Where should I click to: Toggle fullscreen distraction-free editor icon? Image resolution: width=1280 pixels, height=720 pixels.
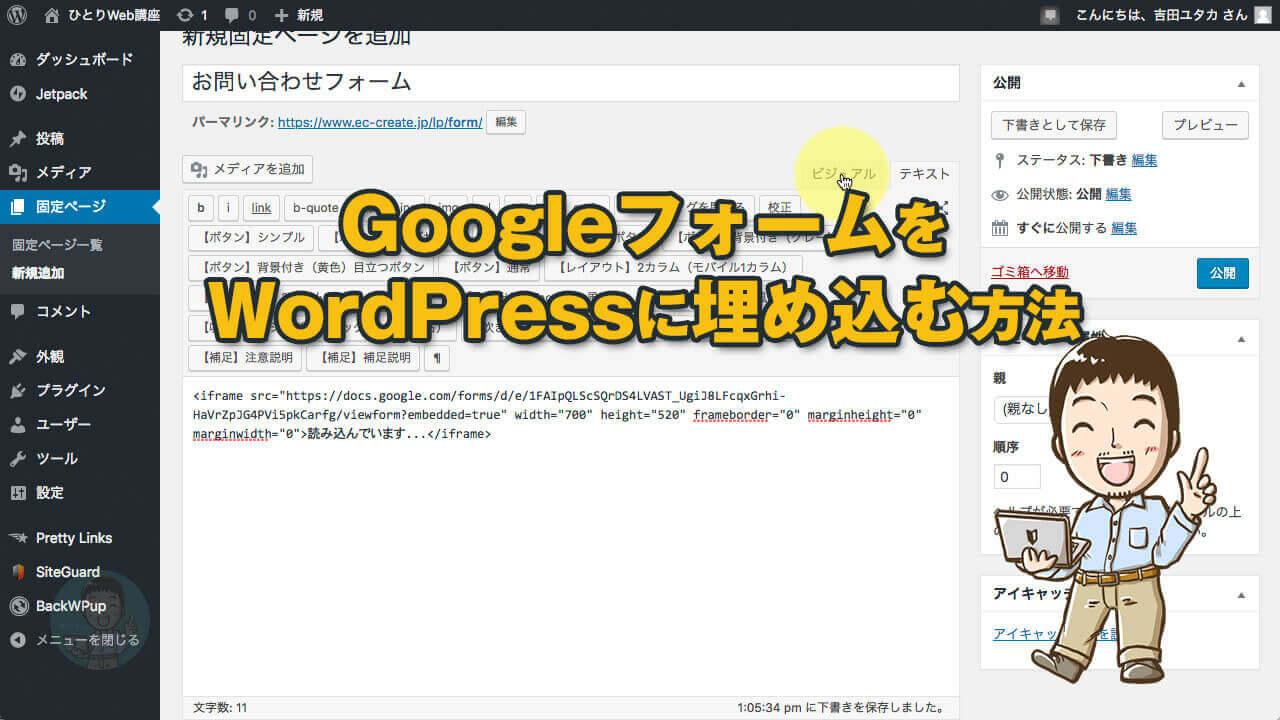click(942, 207)
